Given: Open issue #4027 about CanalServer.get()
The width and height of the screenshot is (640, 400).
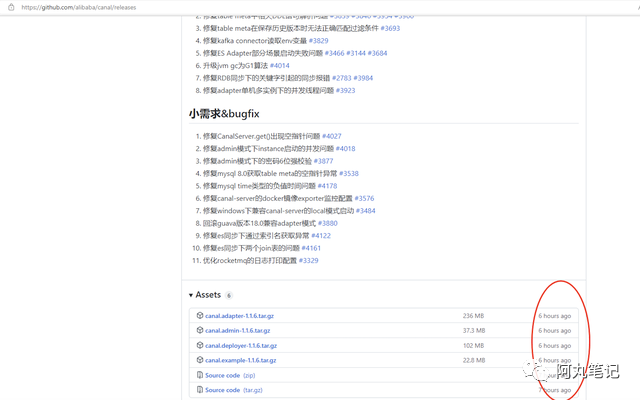Looking at the screenshot, I should pos(331,136).
